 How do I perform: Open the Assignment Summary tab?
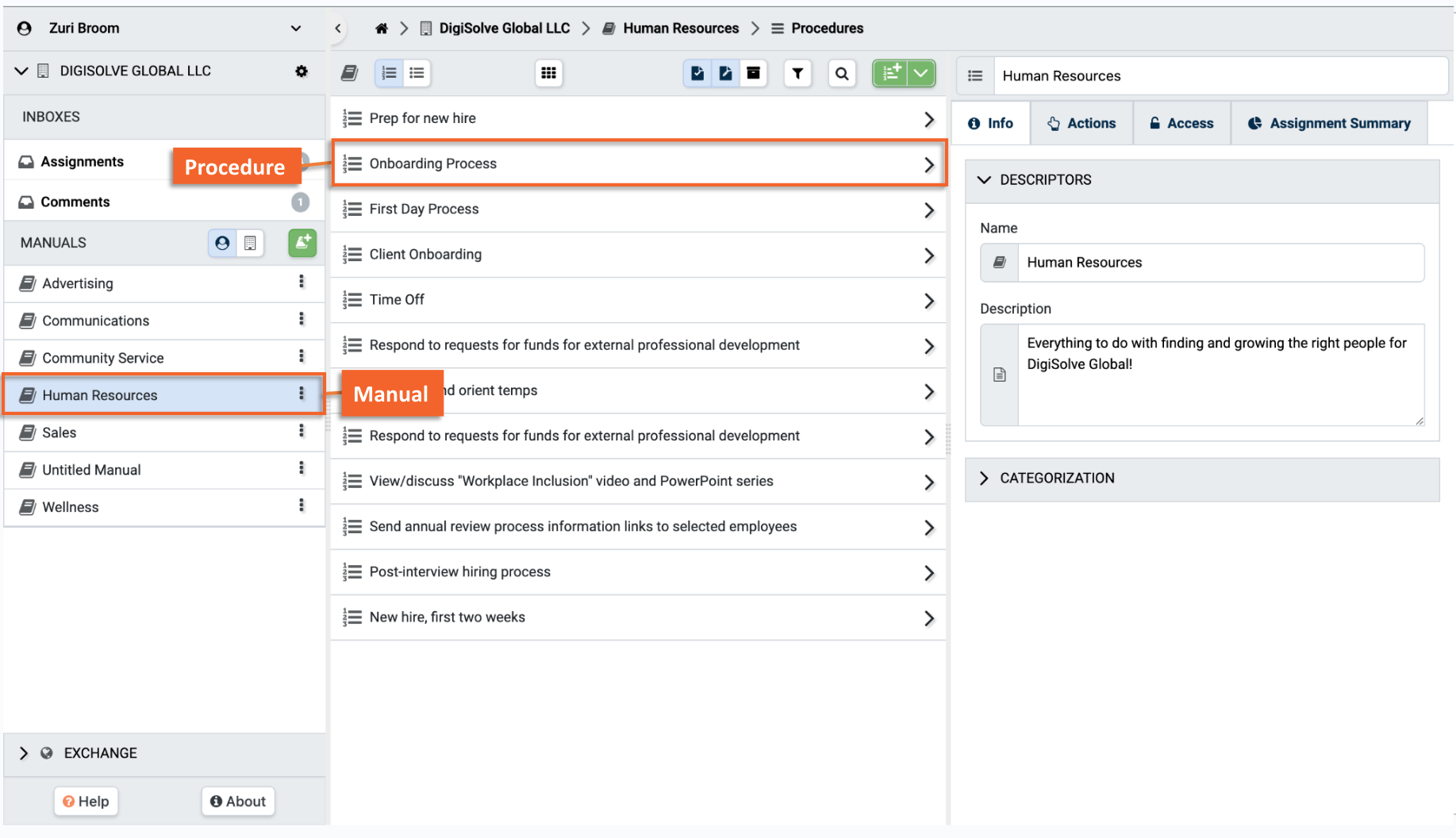click(x=1329, y=124)
